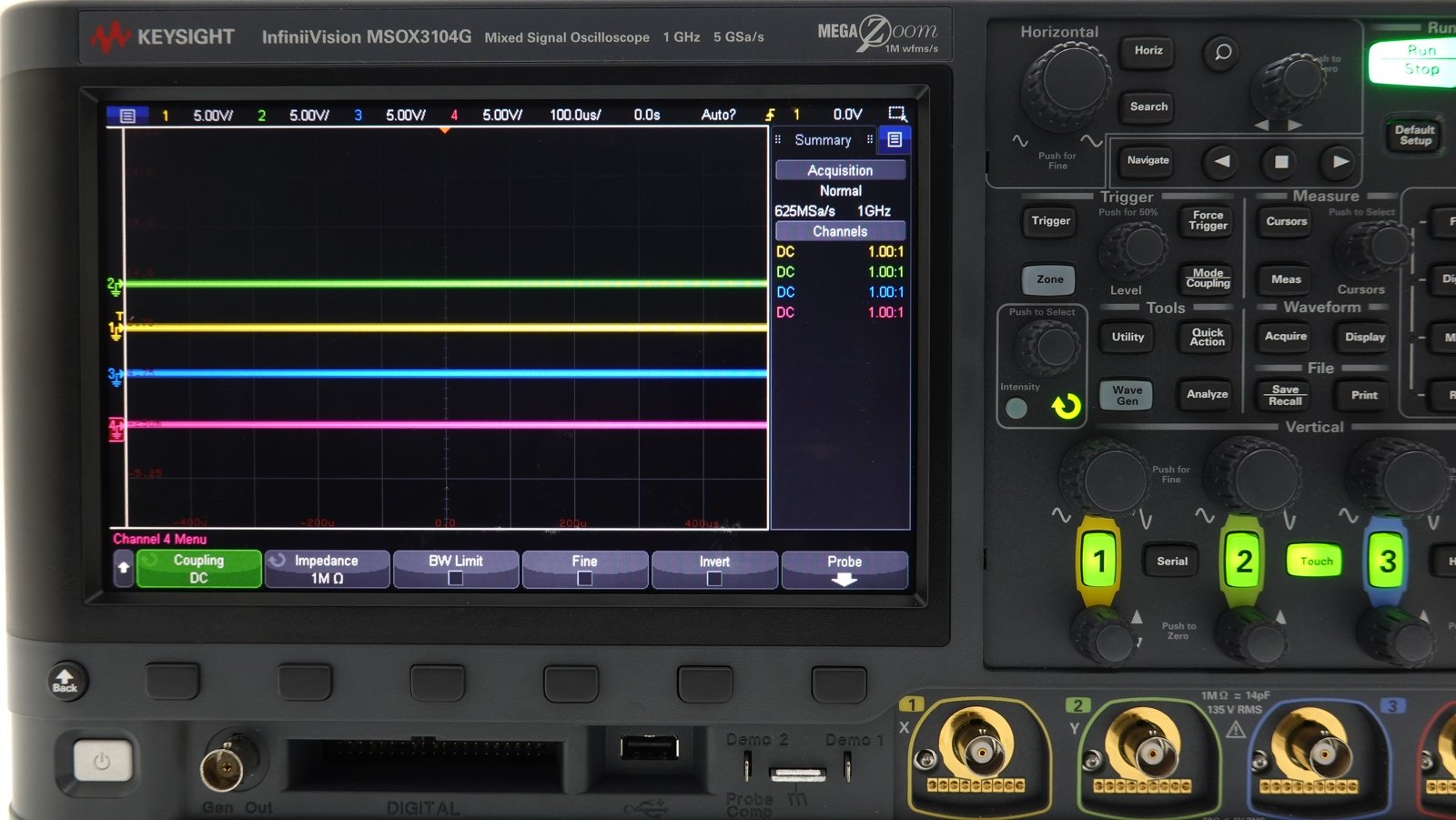
Task: Select the channel 2 ground marker on the display
Action: coord(114,286)
